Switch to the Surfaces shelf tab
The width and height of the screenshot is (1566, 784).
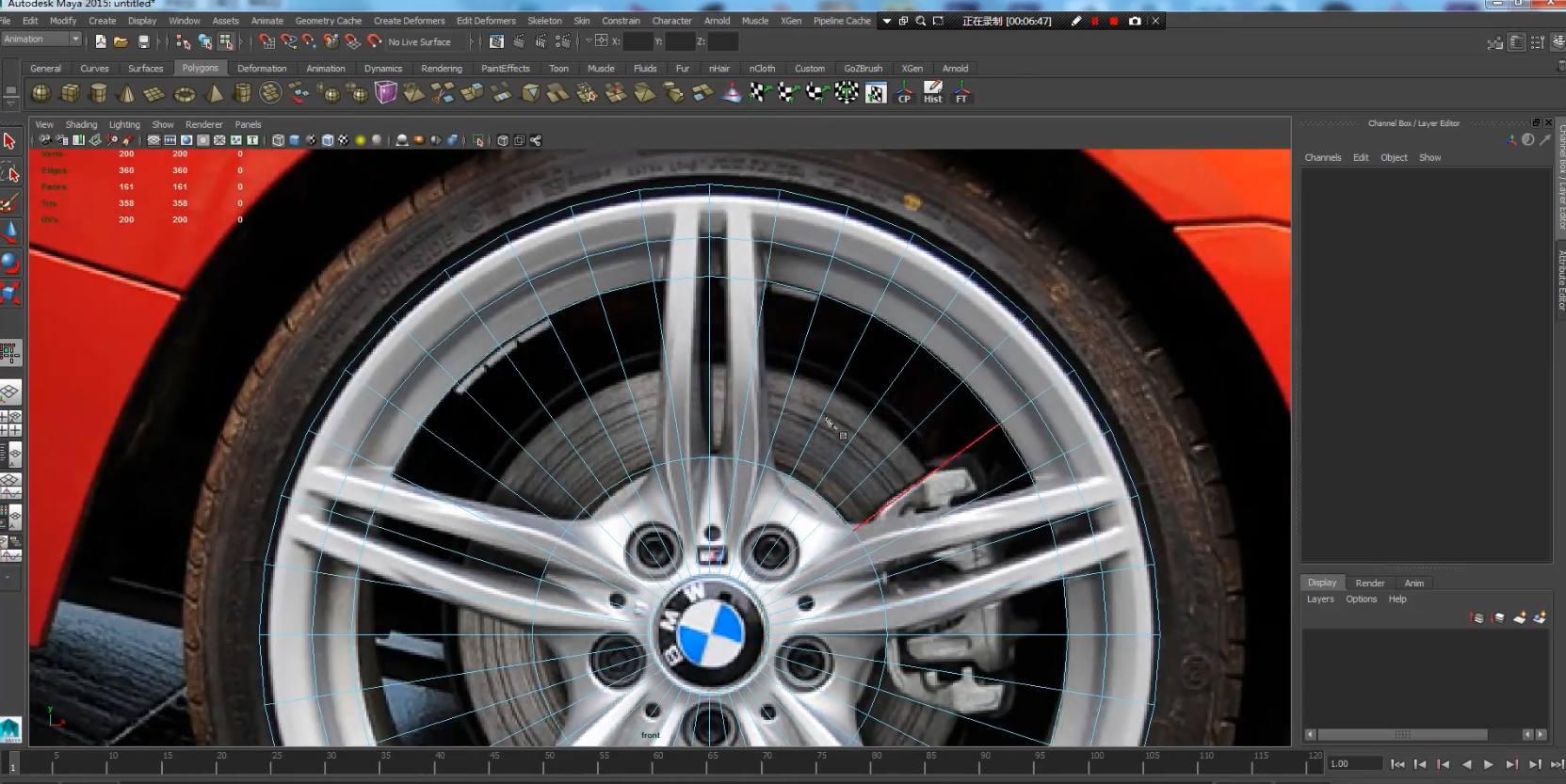tap(145, 68)
